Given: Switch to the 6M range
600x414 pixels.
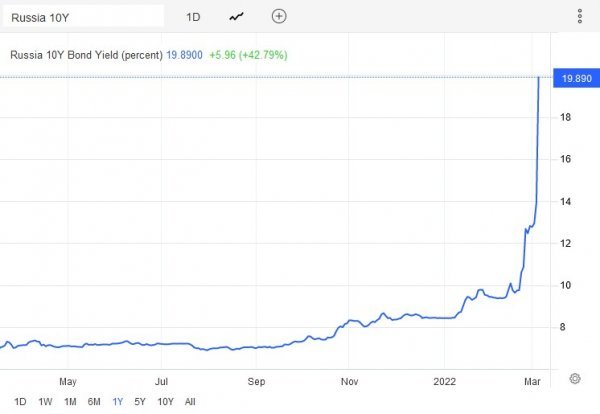Looking at the screenshot, I should point(94,402).
